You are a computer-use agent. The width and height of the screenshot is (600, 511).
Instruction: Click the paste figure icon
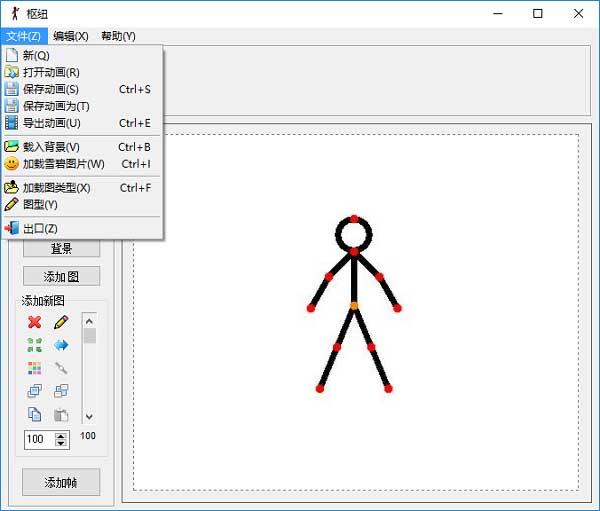tap(61, 415)
